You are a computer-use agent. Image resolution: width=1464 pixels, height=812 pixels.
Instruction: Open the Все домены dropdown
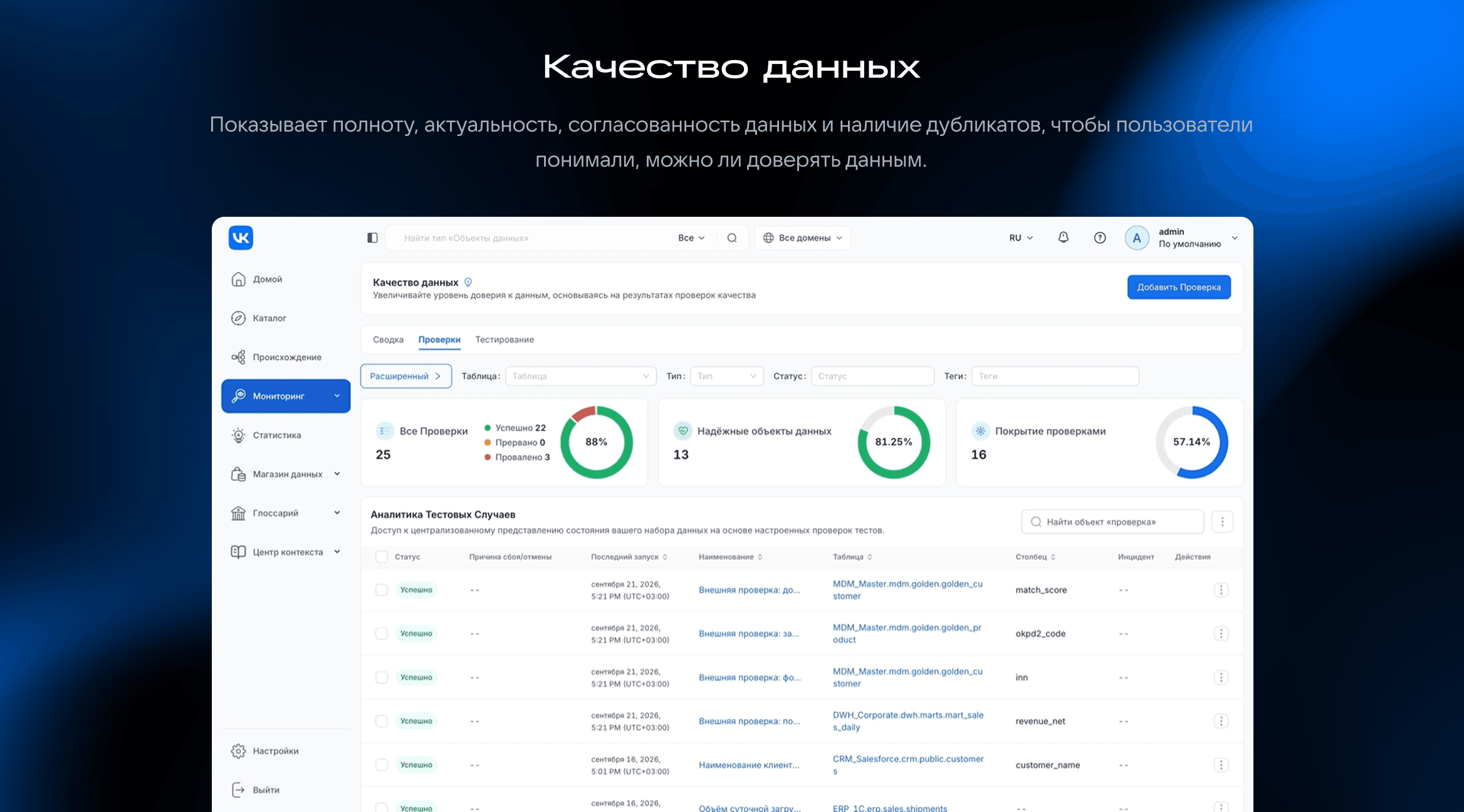click(802, 237)
